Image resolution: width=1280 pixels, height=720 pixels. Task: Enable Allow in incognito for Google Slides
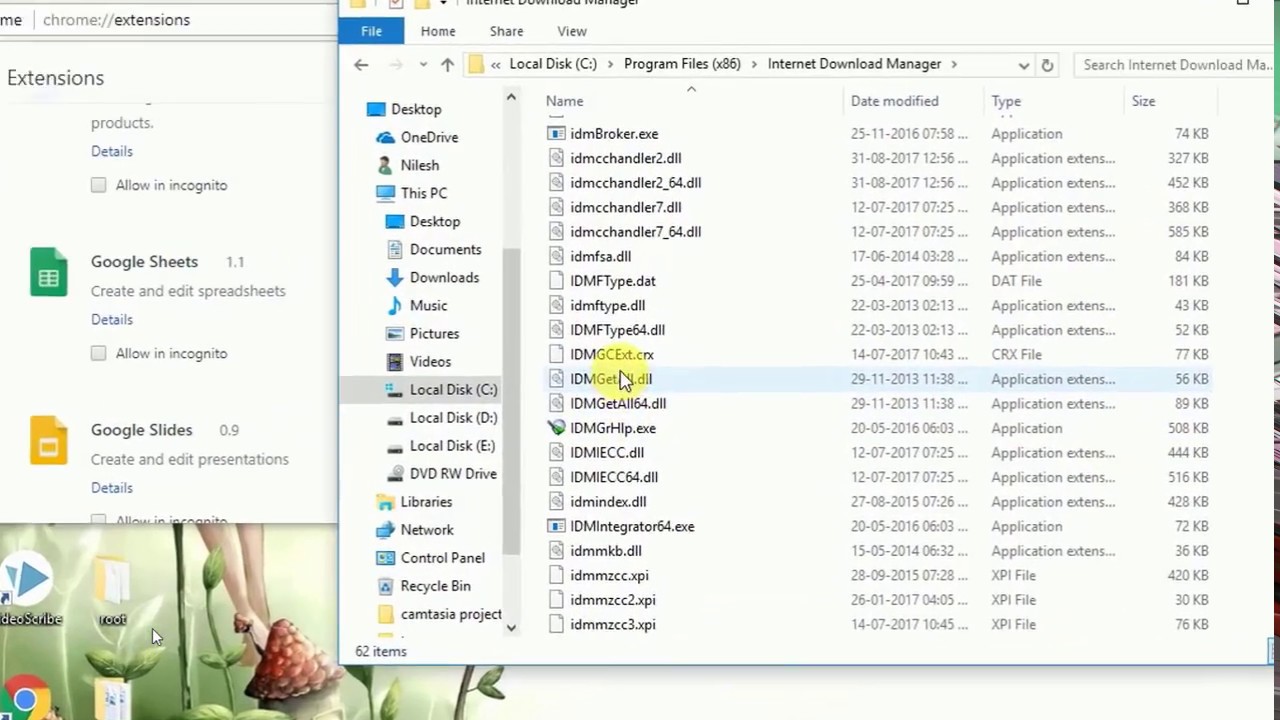[x=98, y=520]
